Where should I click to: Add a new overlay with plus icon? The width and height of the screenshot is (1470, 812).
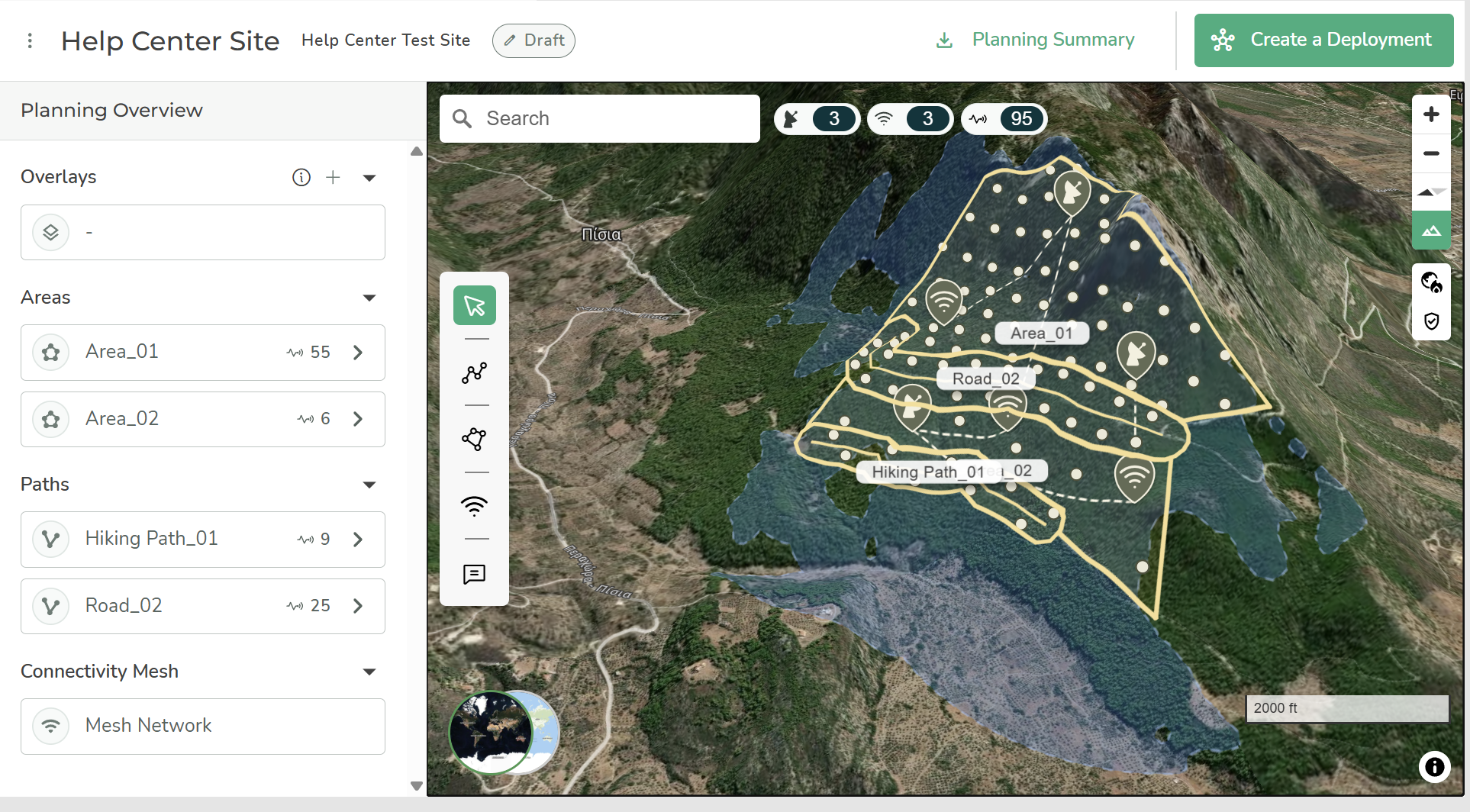333,178
